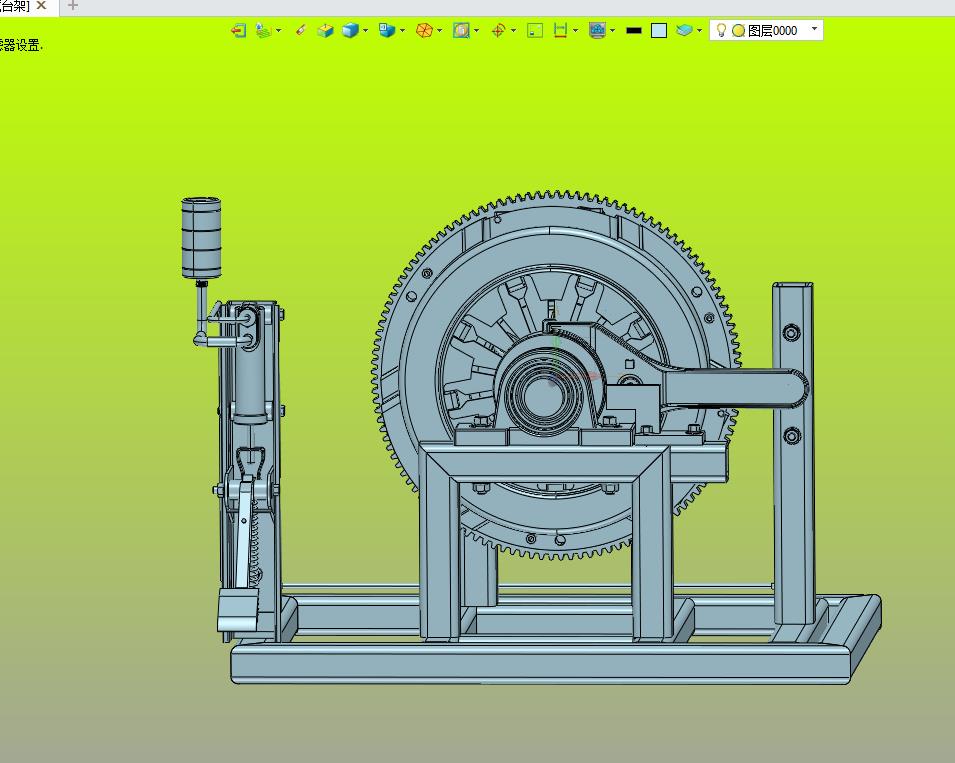Open a new tab with plus button

72,6
